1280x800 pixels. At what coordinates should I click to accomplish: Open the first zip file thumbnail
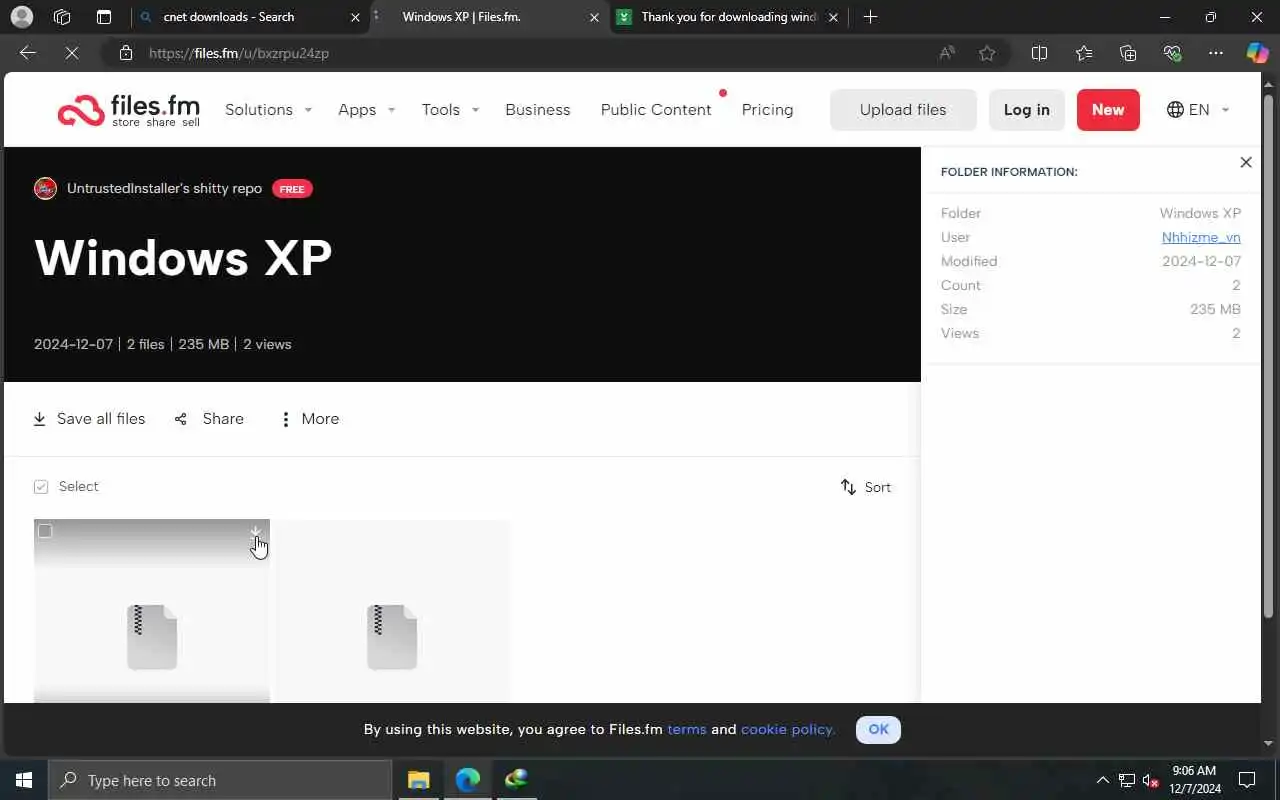tap(152, 611)
